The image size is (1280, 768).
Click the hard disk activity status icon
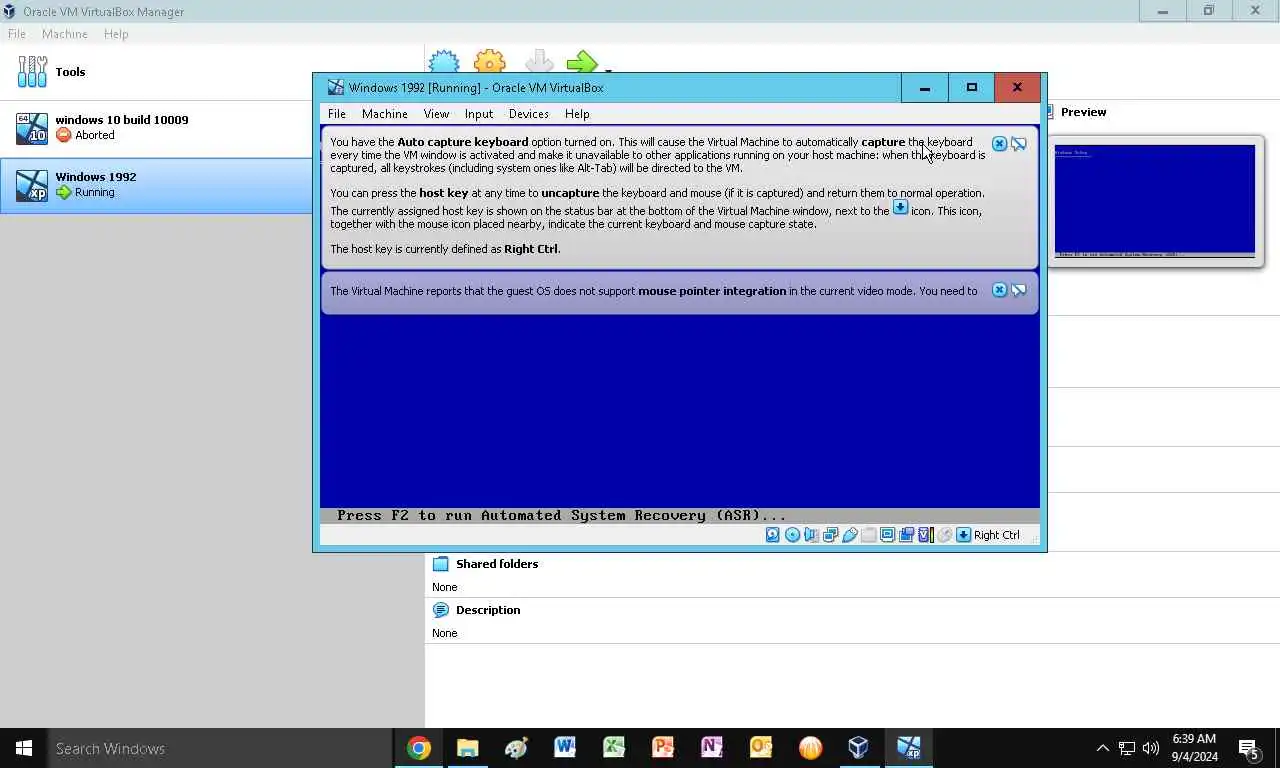pos(773,535)
